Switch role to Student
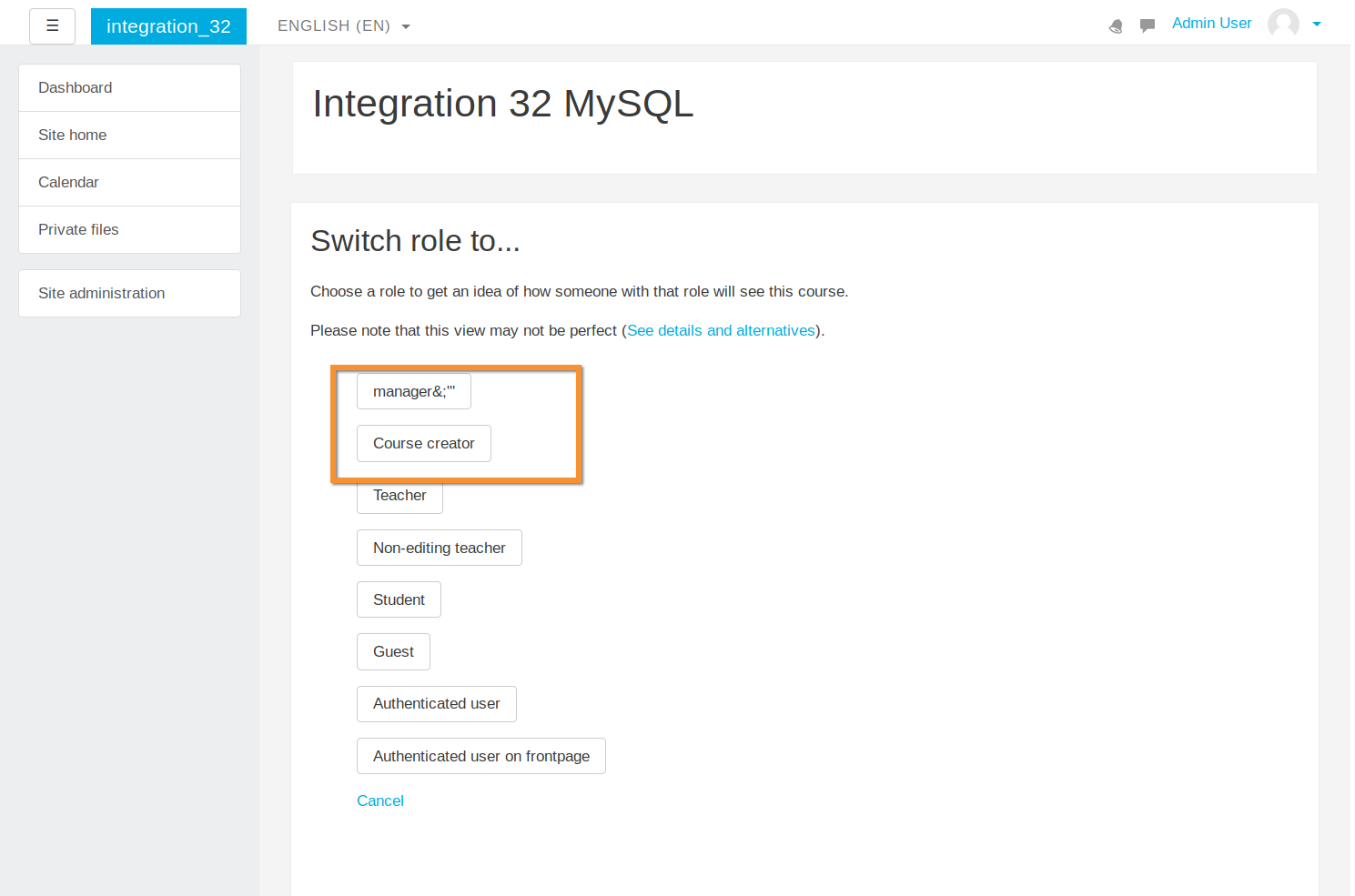This screenshot has height=896, width=1355. [399, 599]
